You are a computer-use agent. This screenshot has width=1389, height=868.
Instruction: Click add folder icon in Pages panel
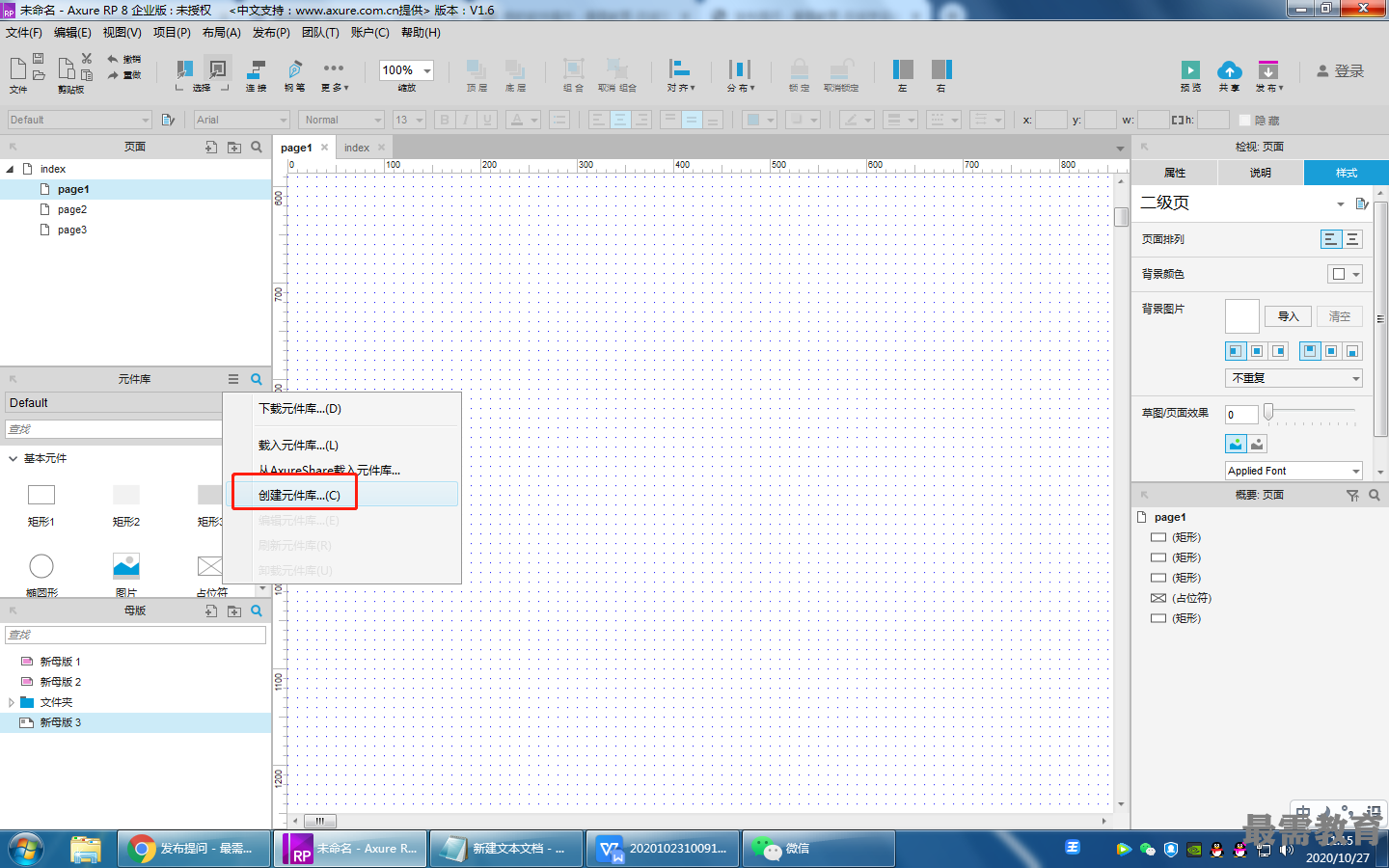tap(234, 147)
